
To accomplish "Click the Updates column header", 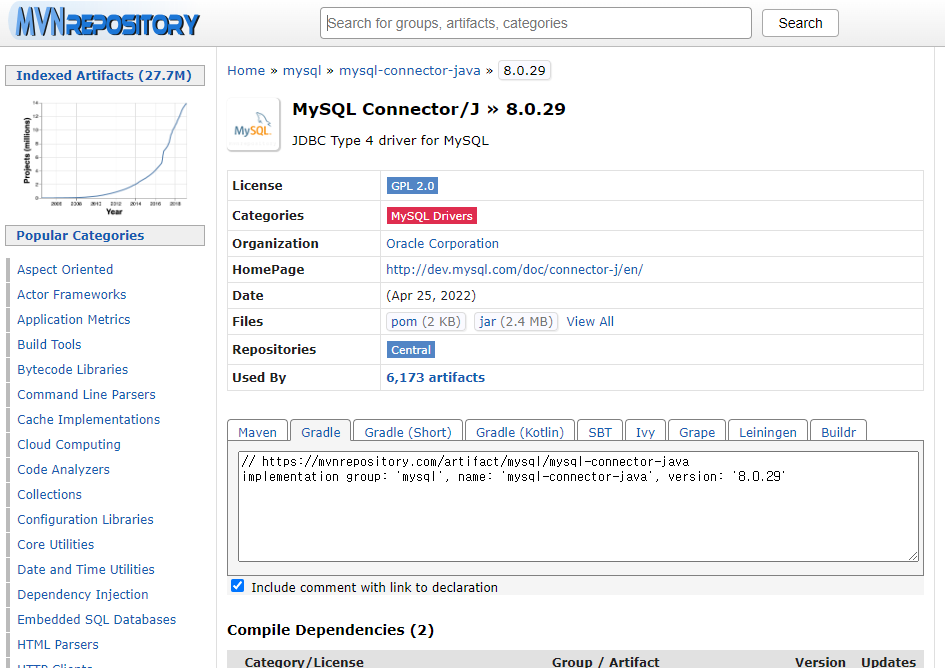I will pyautogui.click(x=888, y=662).
